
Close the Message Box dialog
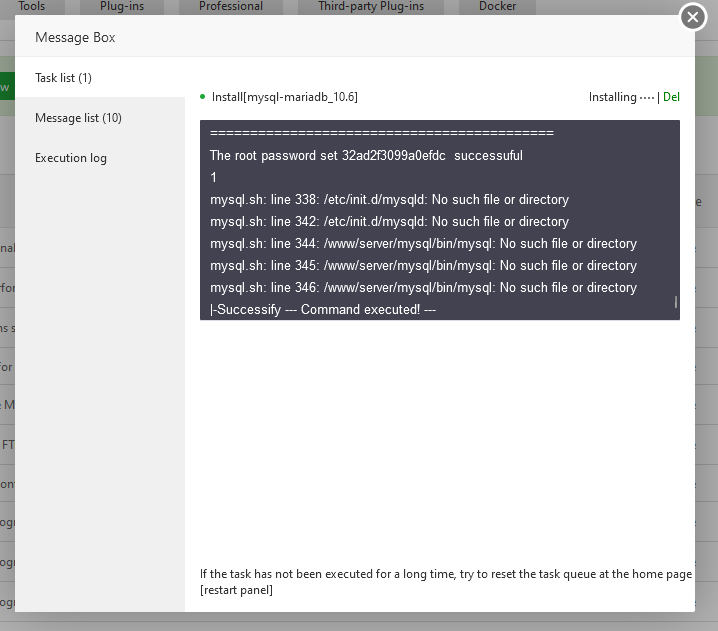(x=692, y=18)
